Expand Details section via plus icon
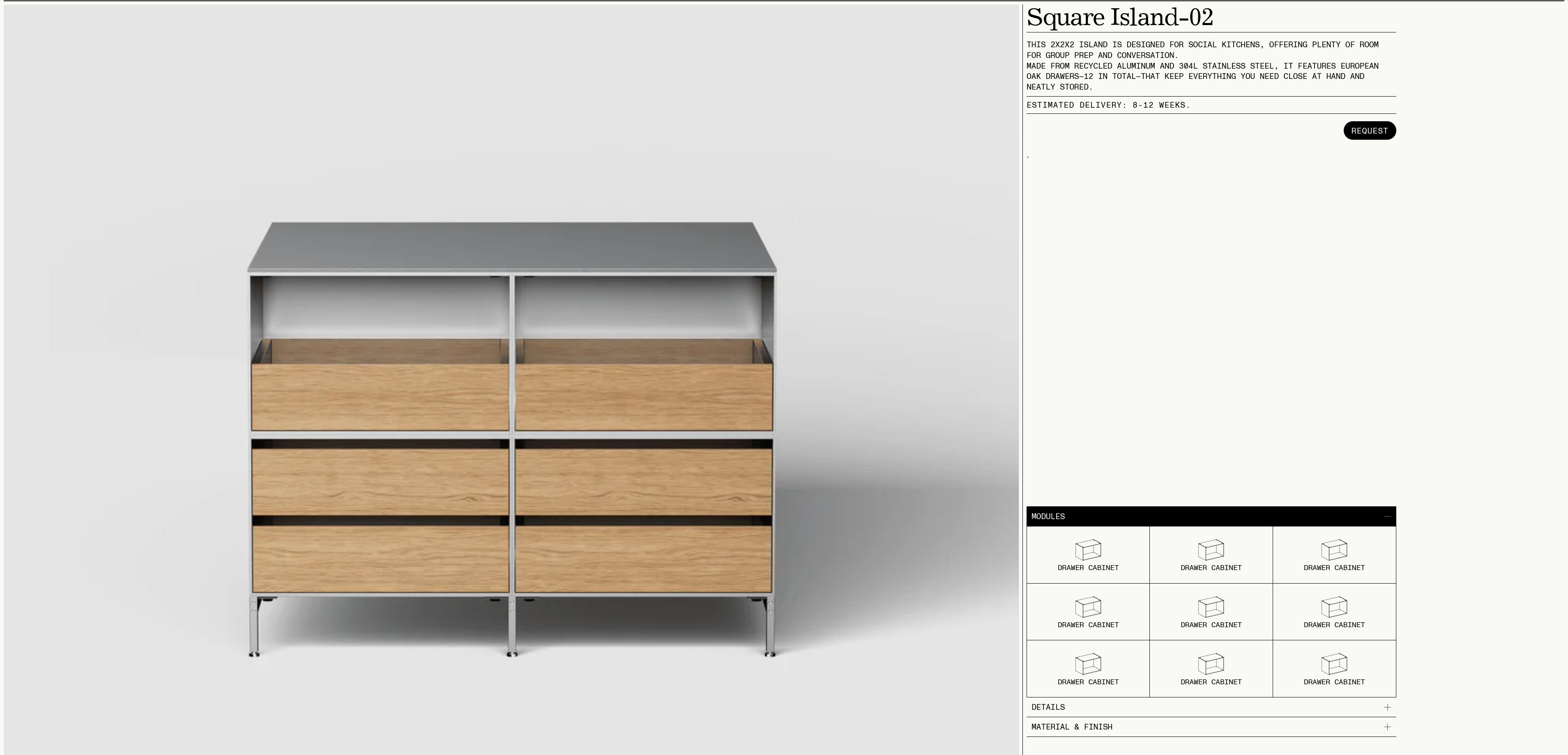 click(x=1387, y=707)
